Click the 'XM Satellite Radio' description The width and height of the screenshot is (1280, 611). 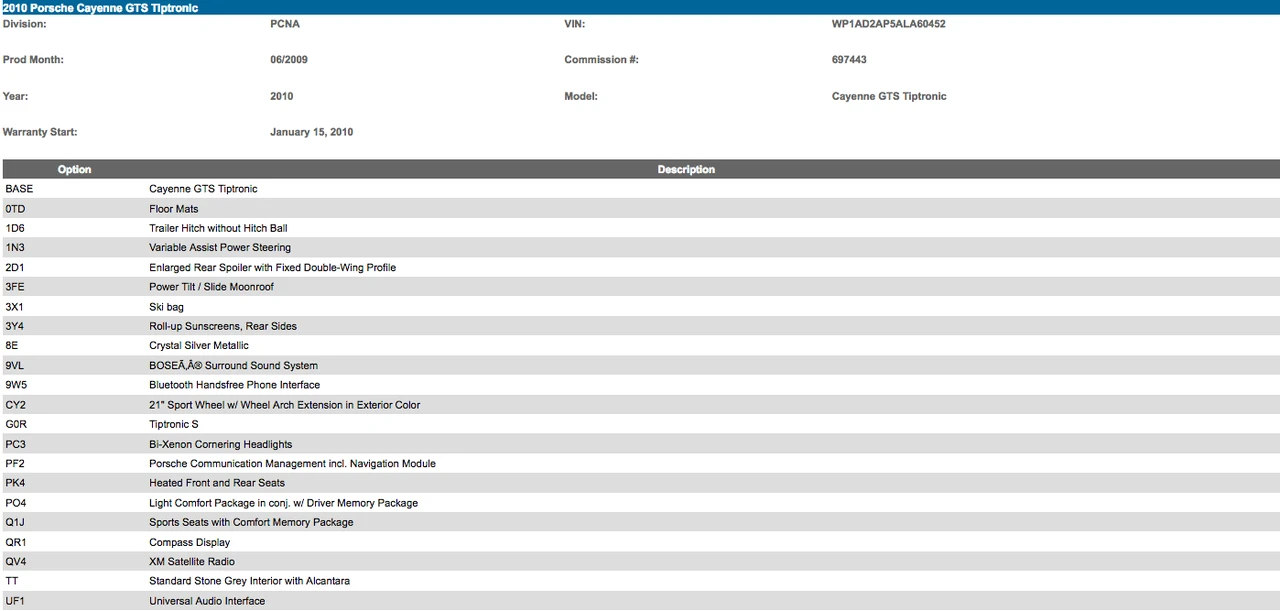[192, 562]
